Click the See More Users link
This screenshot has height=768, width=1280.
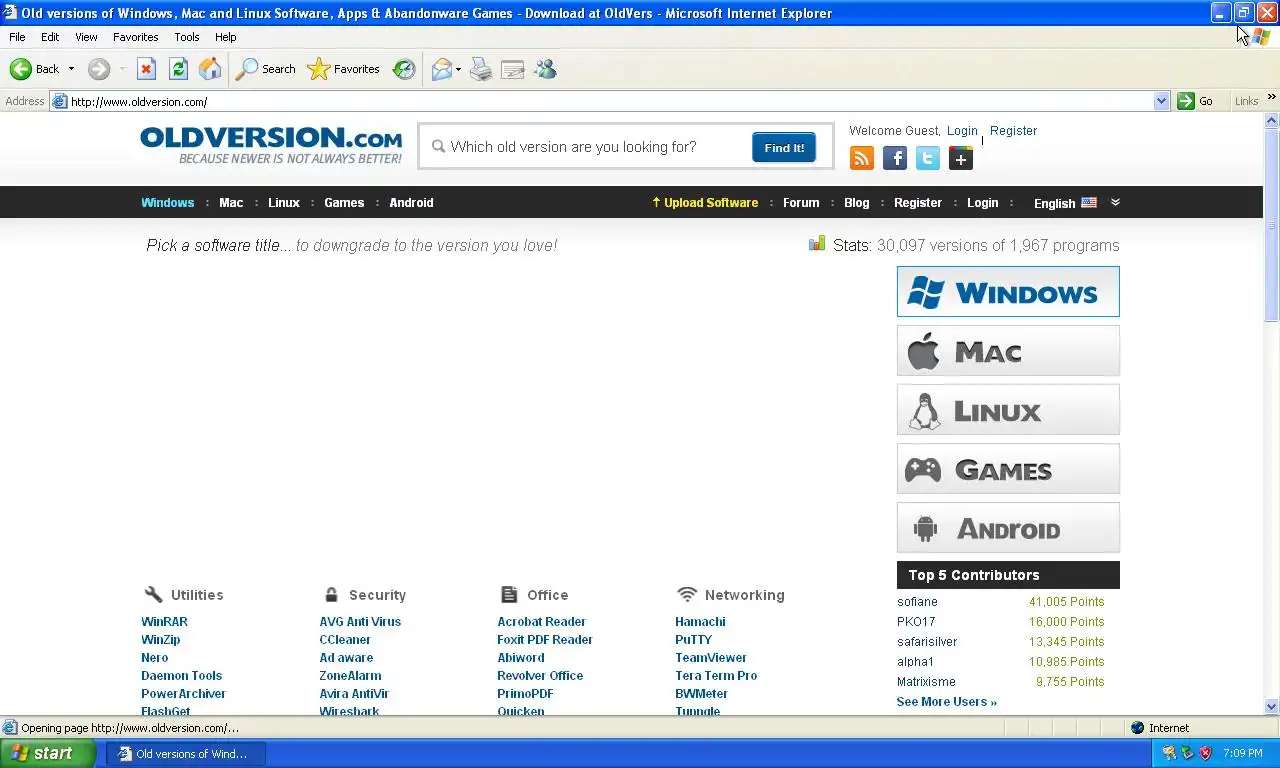tap(947, 702)
